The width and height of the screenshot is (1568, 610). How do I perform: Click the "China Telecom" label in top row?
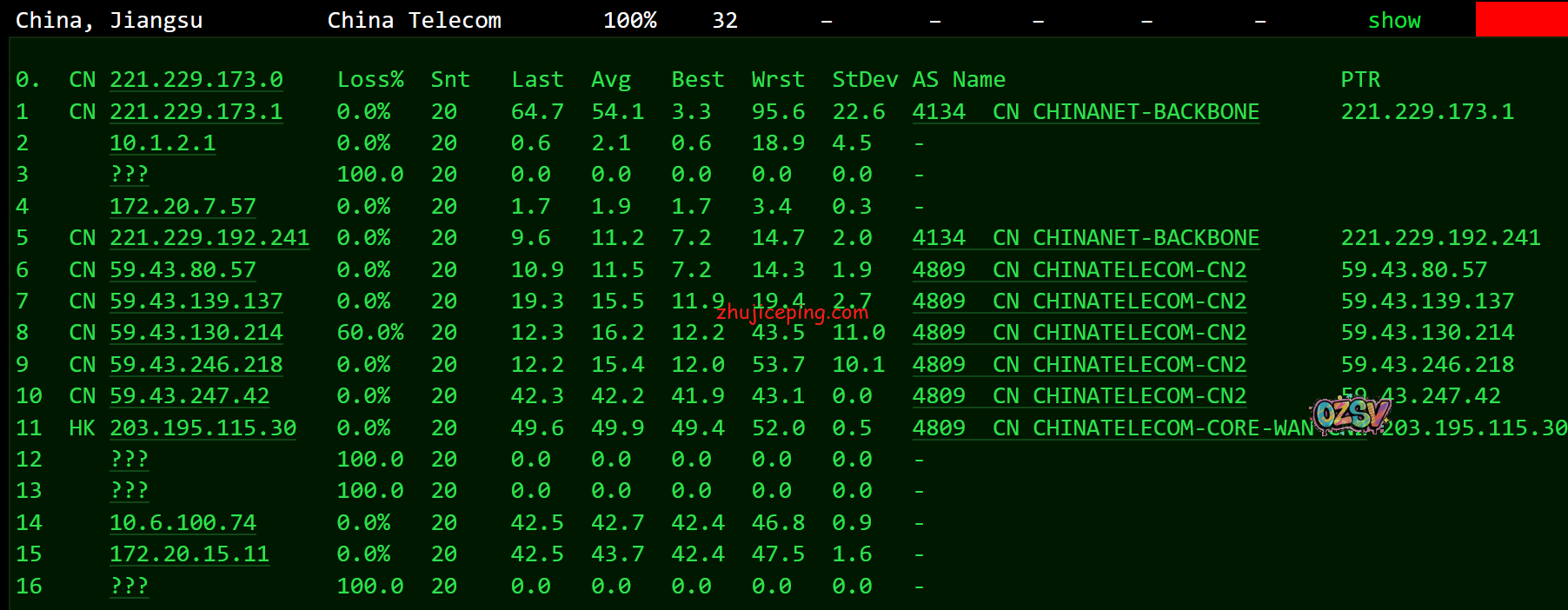[414, 20]
